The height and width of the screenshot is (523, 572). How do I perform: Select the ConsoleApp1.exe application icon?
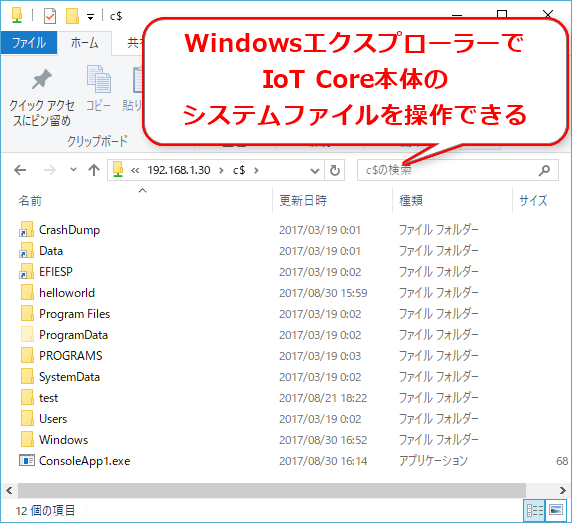click(27, 461)
